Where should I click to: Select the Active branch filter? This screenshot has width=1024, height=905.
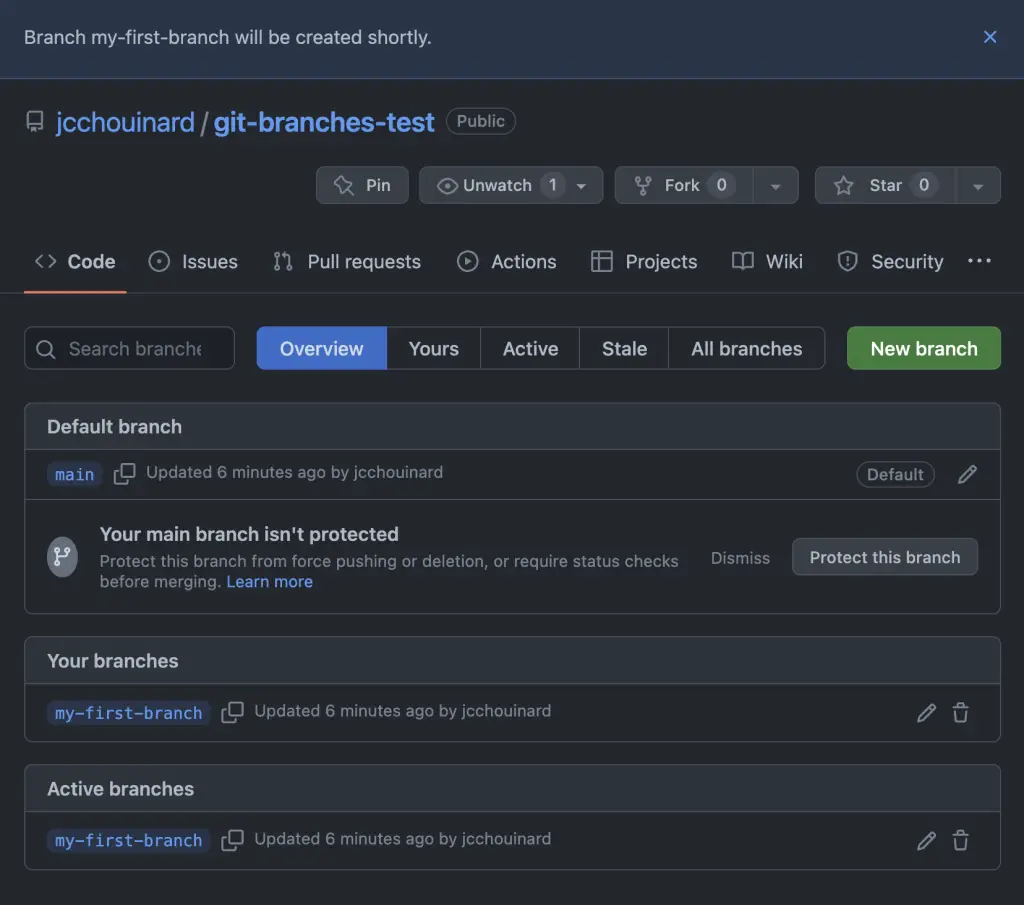[530, 349]
